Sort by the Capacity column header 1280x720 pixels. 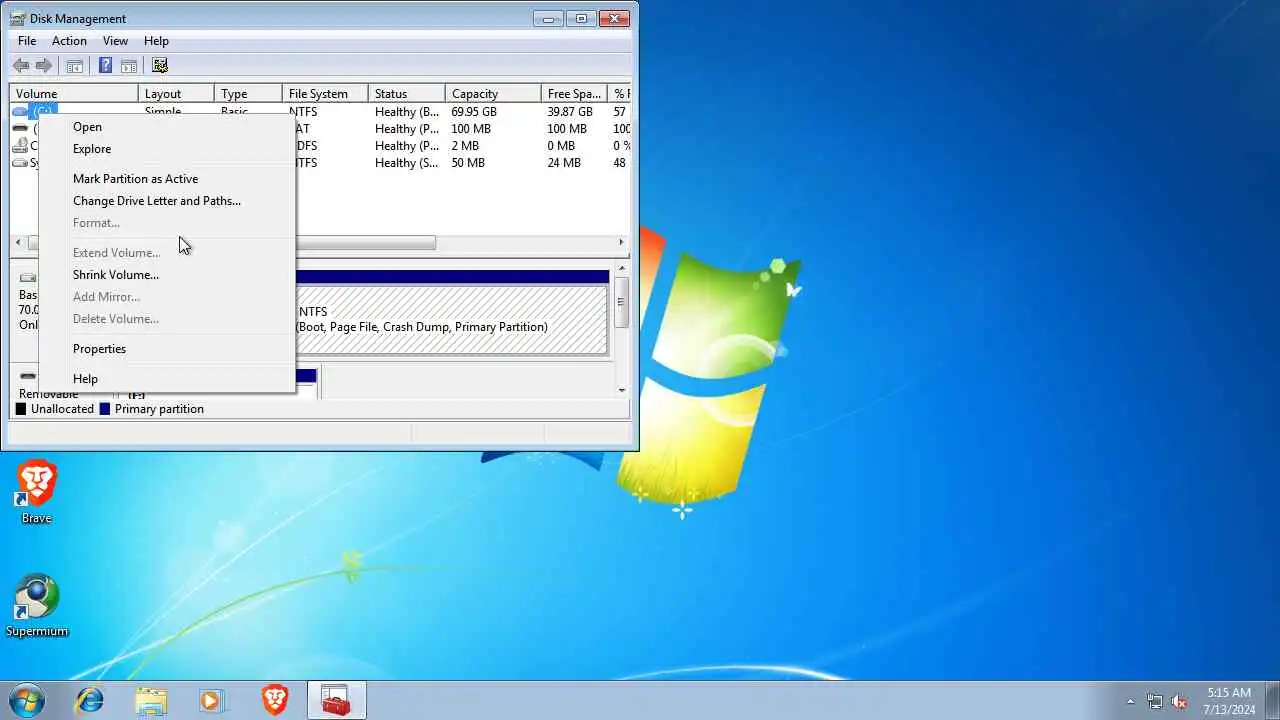click(493, 94)
